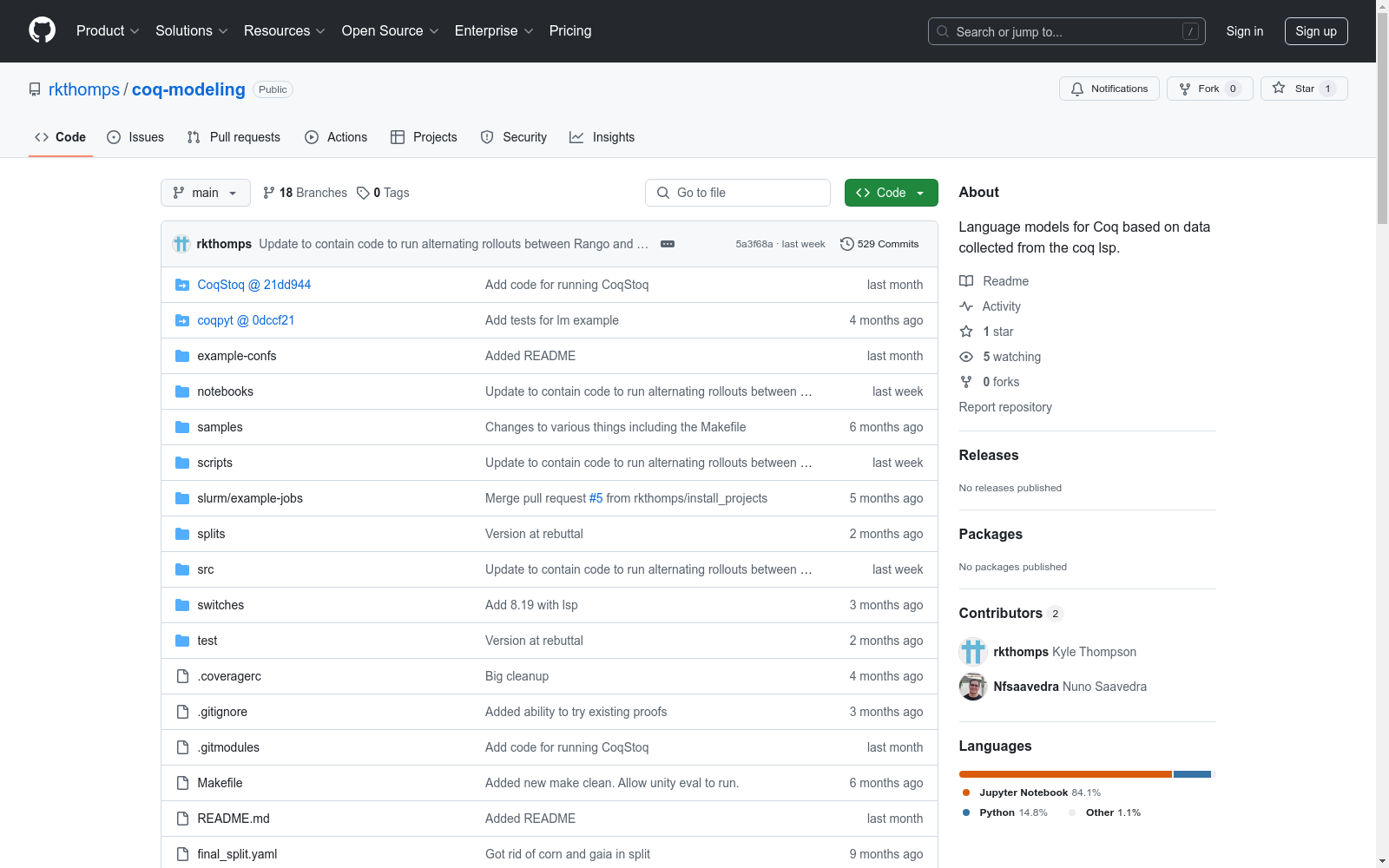Click the folder icon for src
This screenshot has width=1389, height=868.
pyautogui.click(x=182, y=569)
